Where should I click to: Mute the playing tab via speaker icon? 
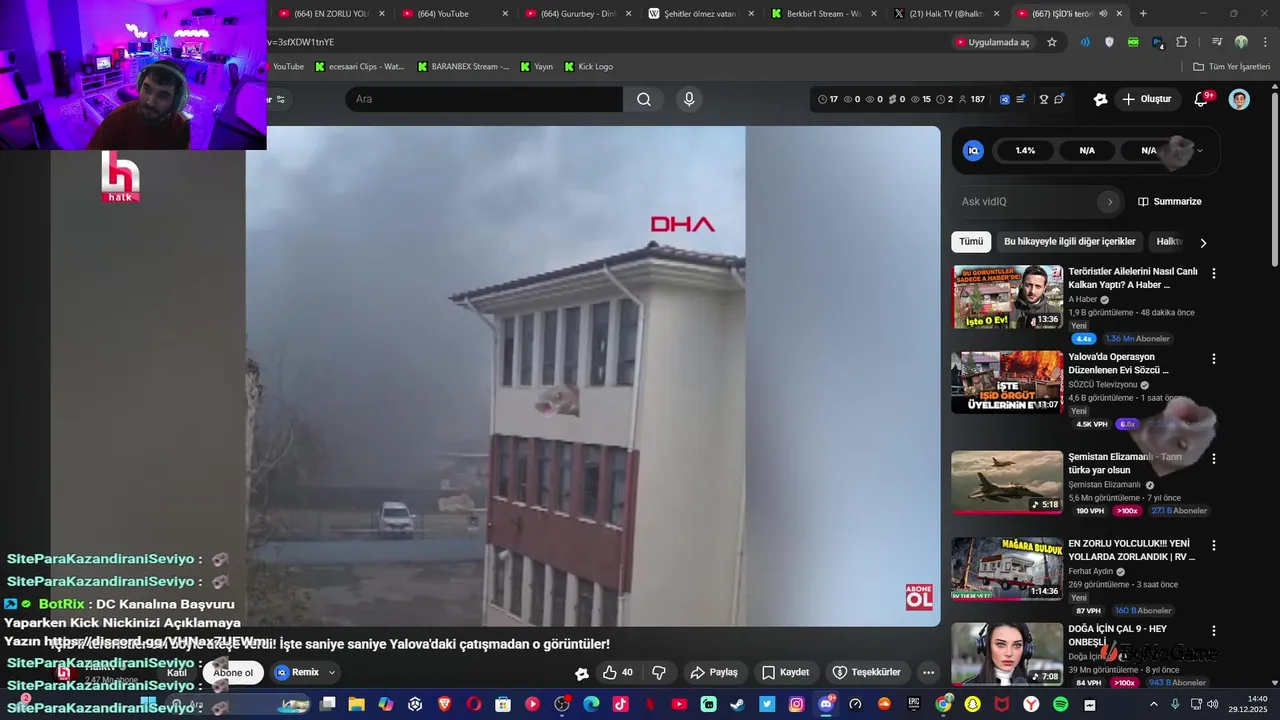point(1103,14)
